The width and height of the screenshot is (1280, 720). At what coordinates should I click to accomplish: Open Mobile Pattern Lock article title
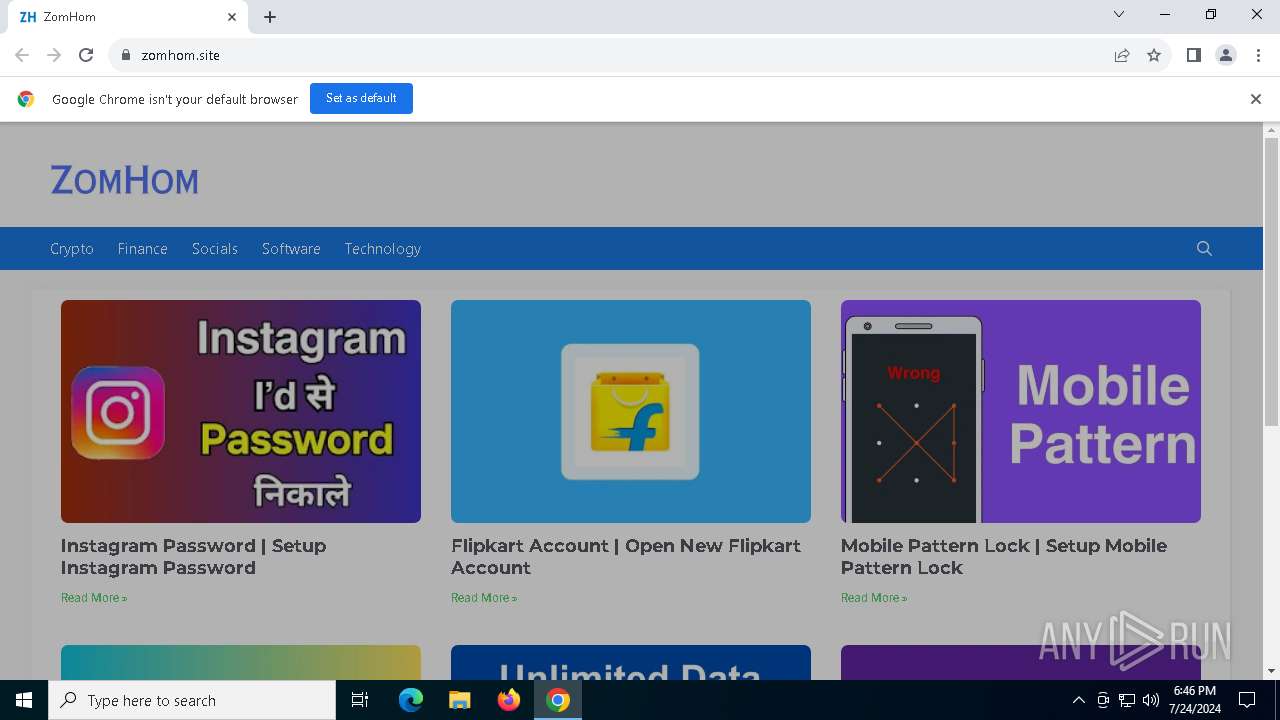(x=1004, y=557)
